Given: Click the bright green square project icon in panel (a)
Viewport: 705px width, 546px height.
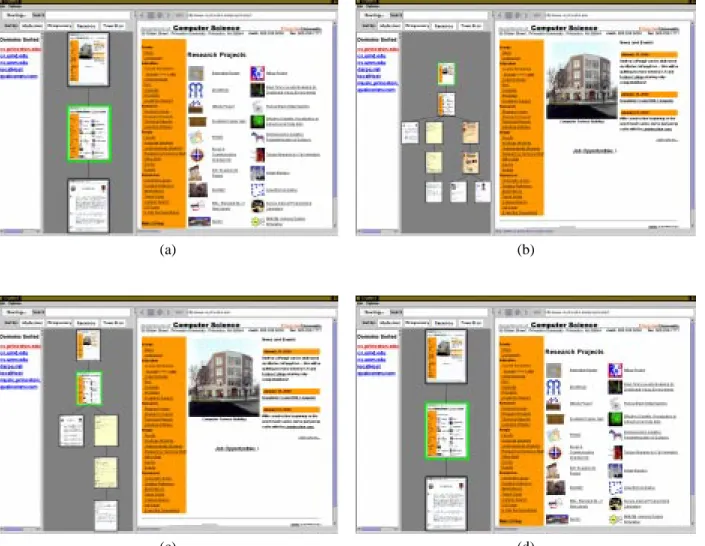Looking at the screenshot, I should click(x=258, y=121).
